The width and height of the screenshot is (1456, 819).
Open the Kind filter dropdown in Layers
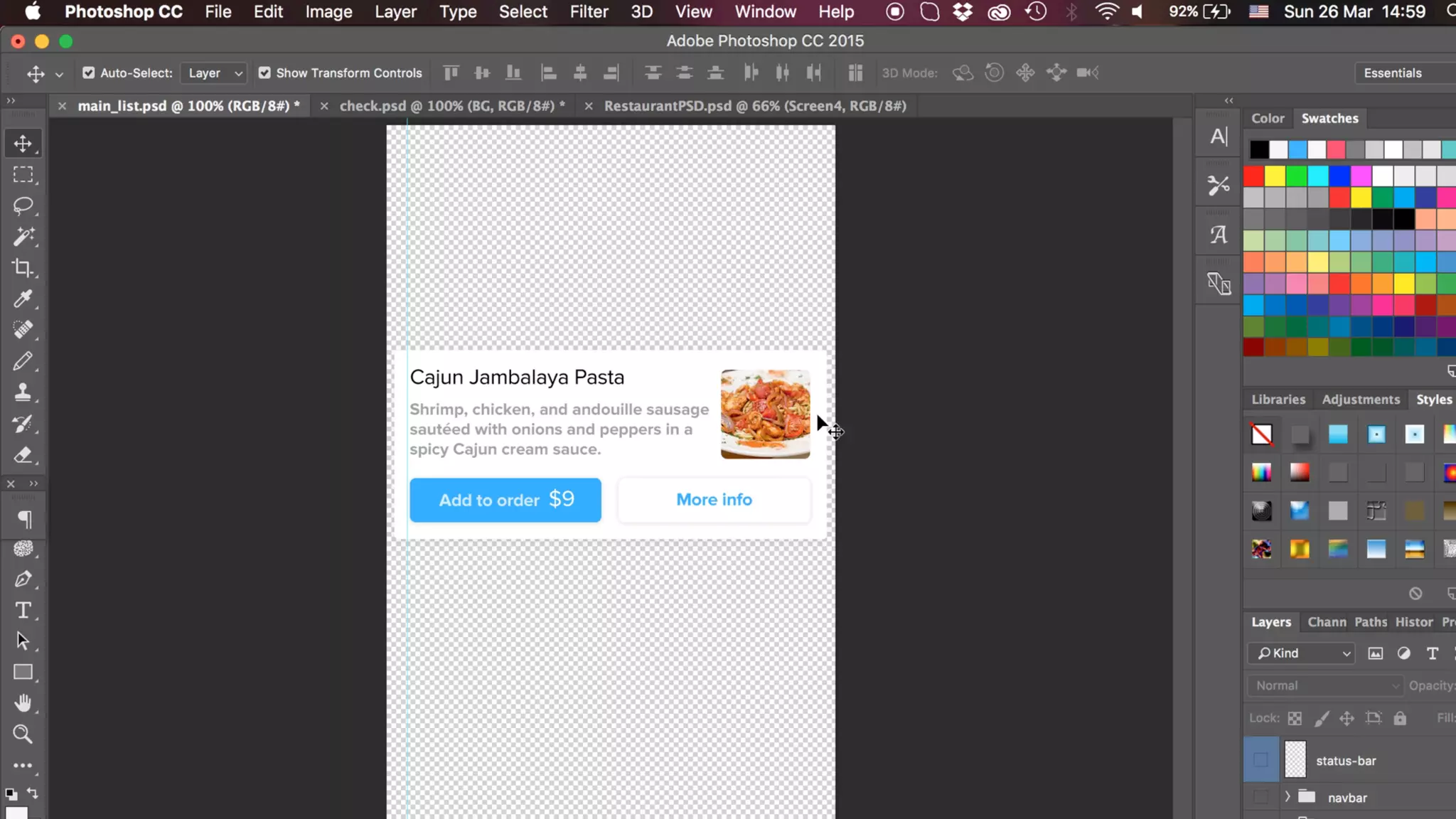tap(1301, 653)
